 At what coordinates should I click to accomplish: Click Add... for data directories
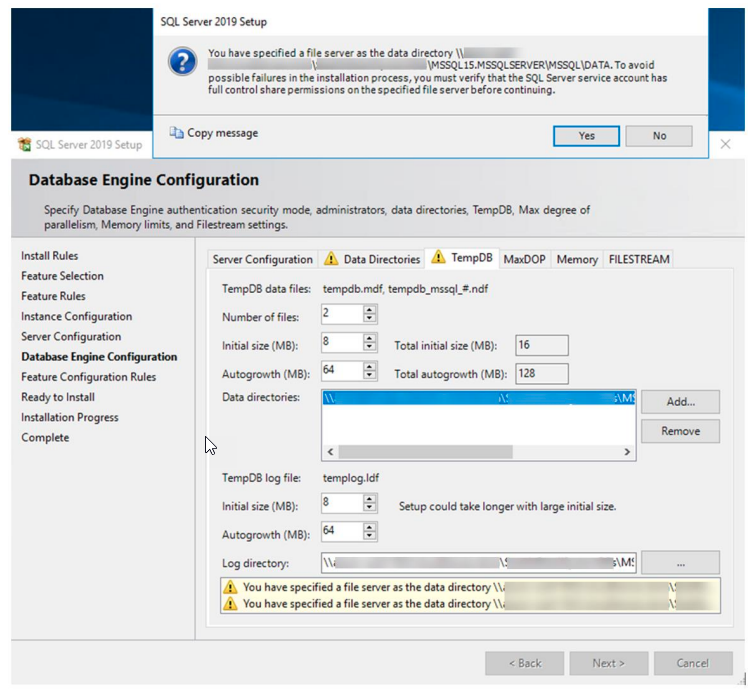(680, 401)
